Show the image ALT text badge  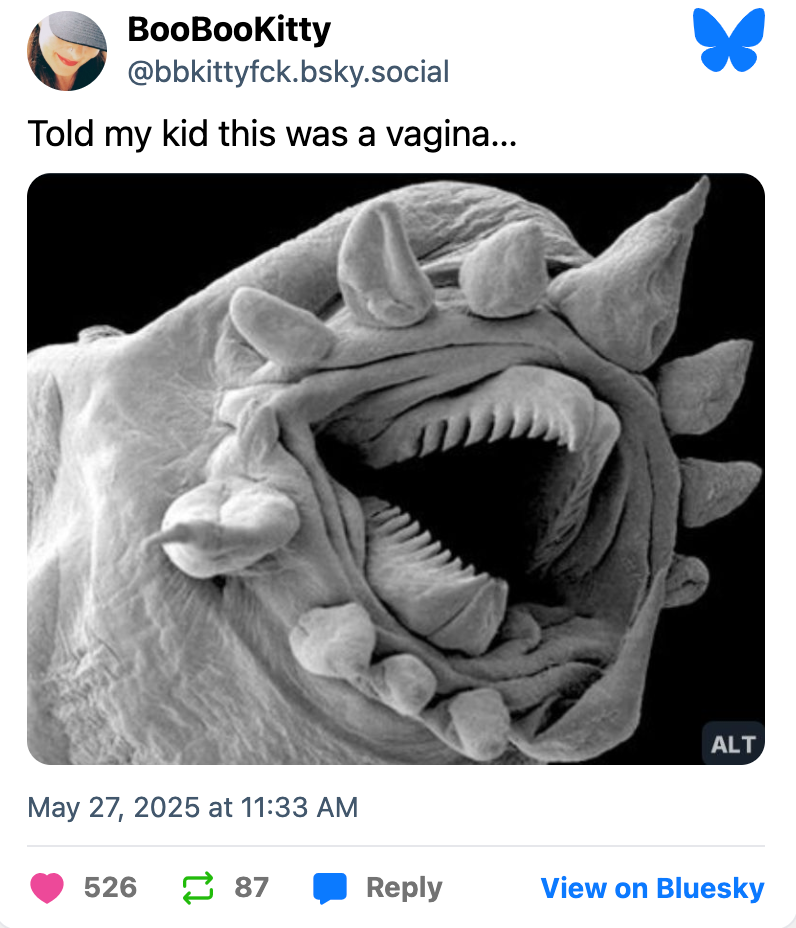[x=733, y=743]
